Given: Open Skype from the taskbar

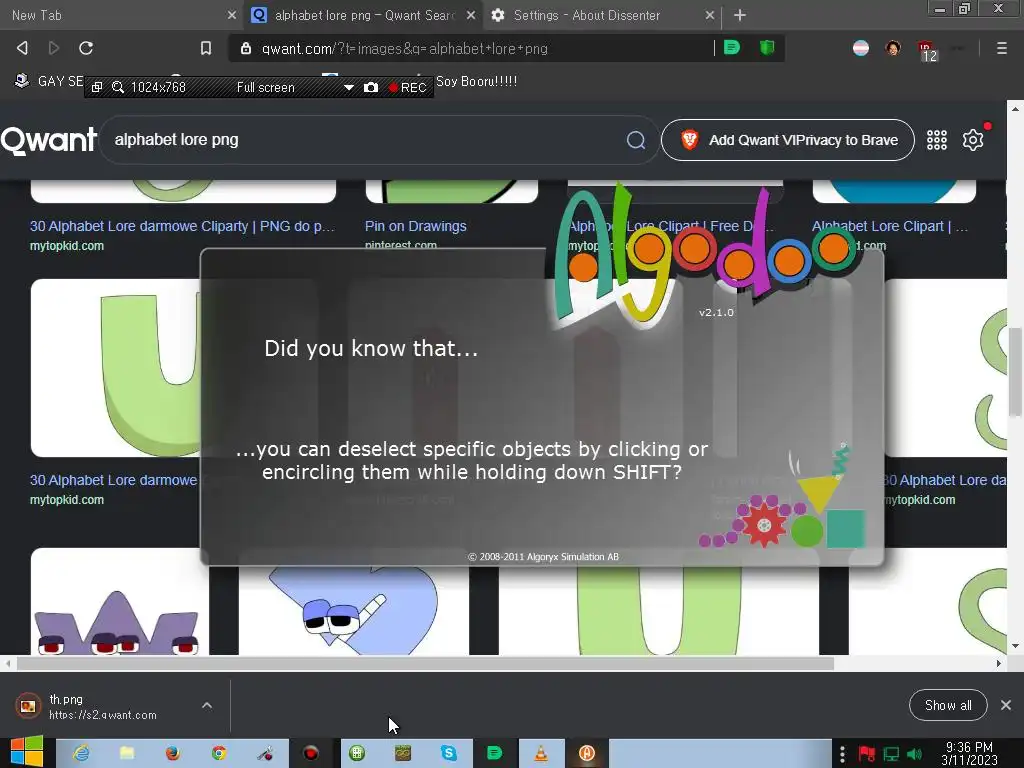Looking at the screenshot, I should tap(449, 753).
